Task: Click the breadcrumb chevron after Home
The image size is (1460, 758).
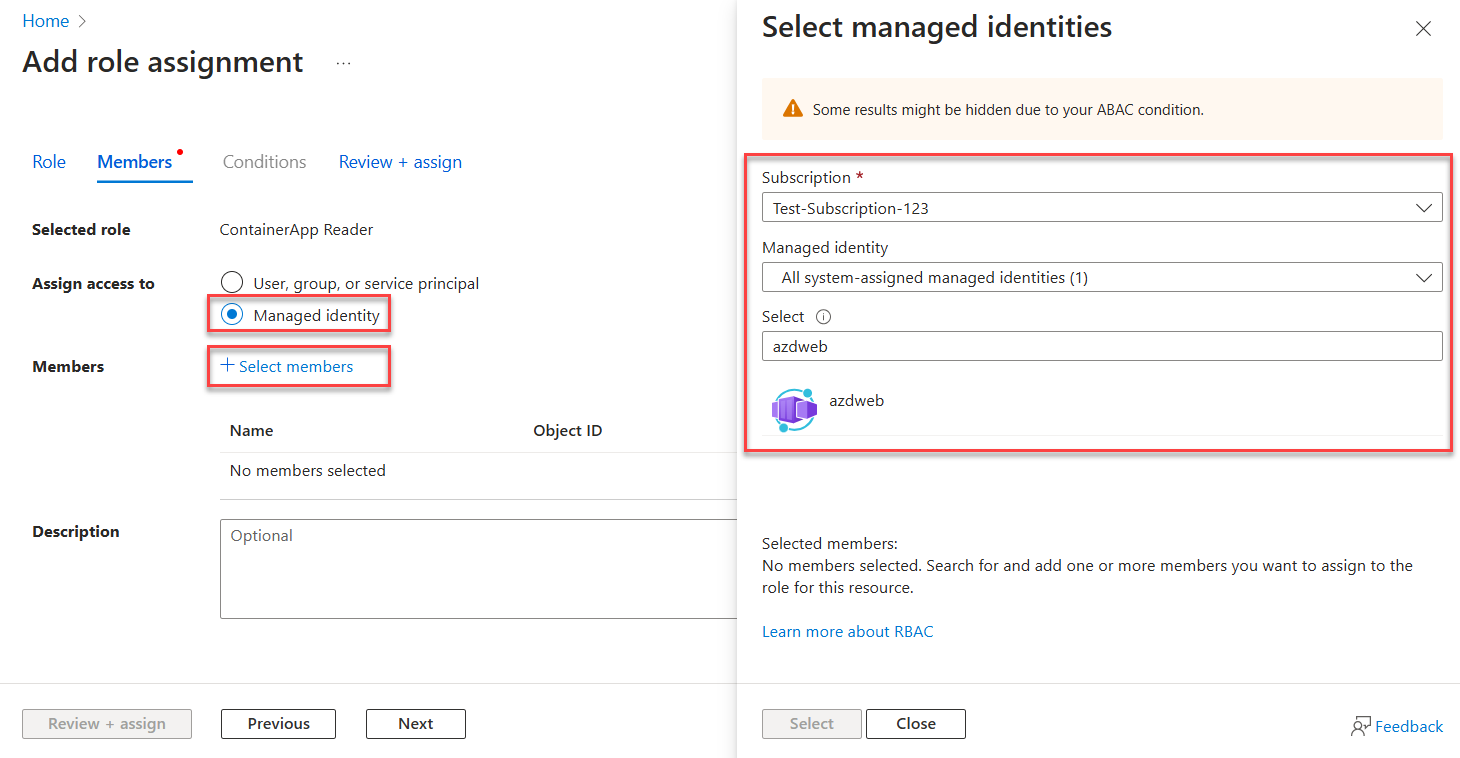Action: point(79,20)
